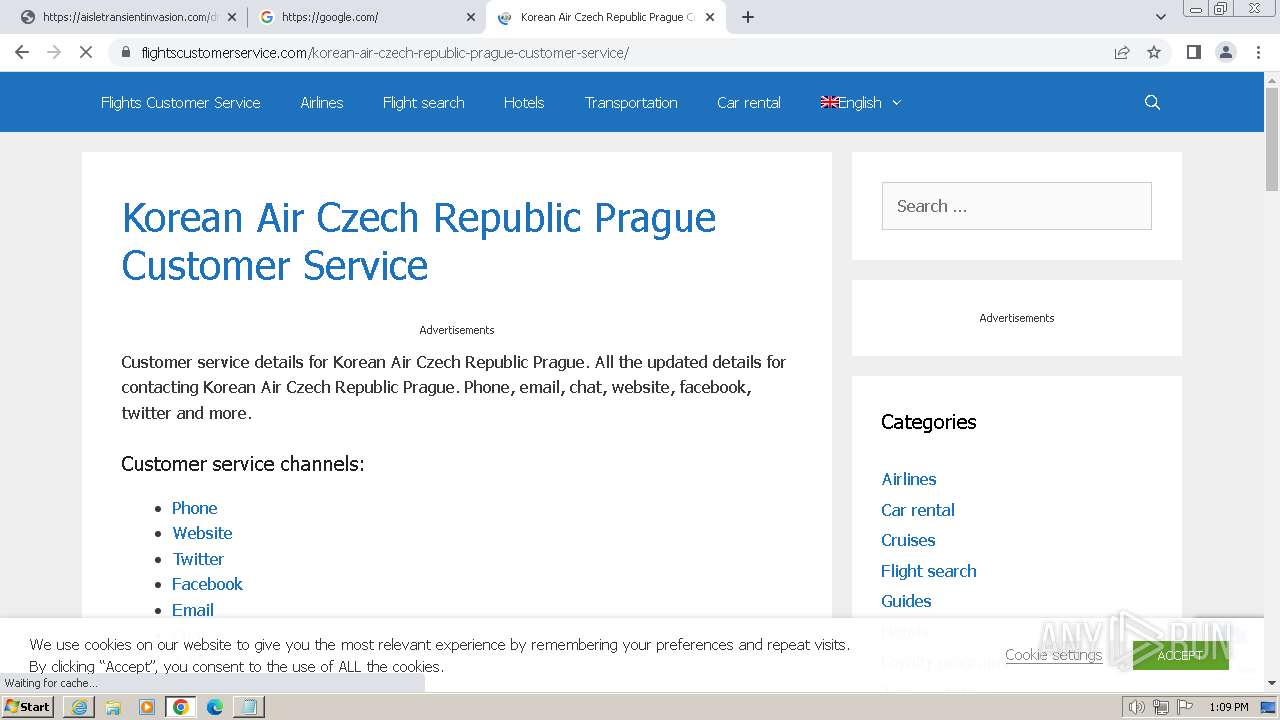Click the volume speaker tray icon

(x=1136, y=707)
